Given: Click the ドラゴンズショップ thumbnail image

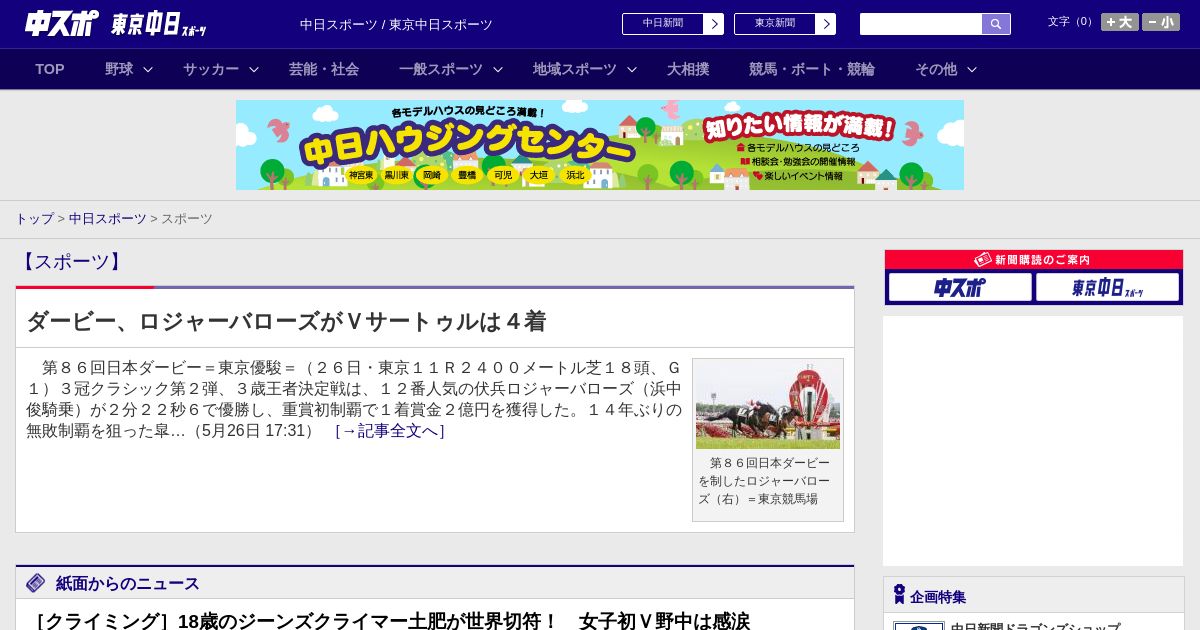Looking at the screenshot, I should 919,626.
